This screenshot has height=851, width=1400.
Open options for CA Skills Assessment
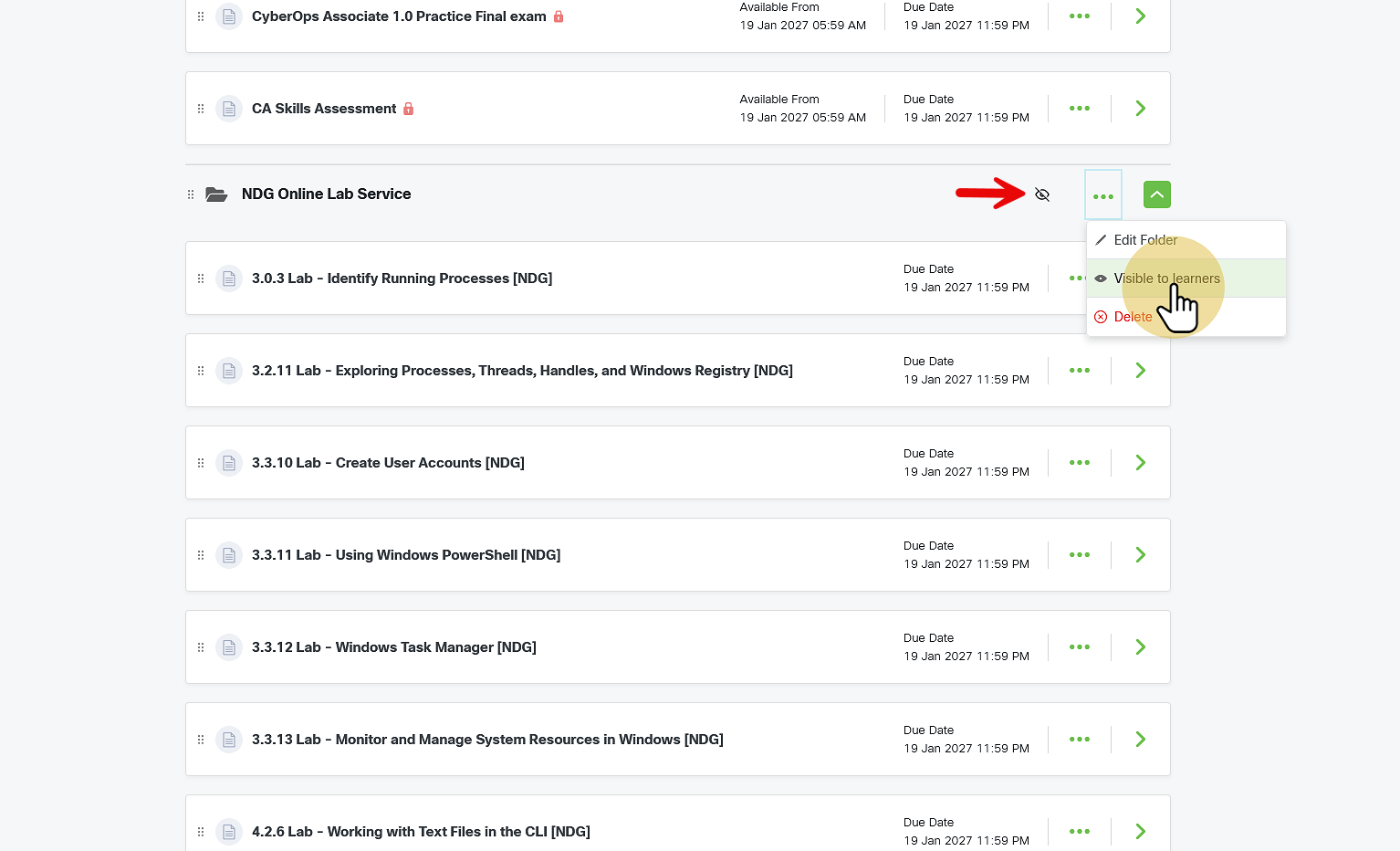[1080, 109]
